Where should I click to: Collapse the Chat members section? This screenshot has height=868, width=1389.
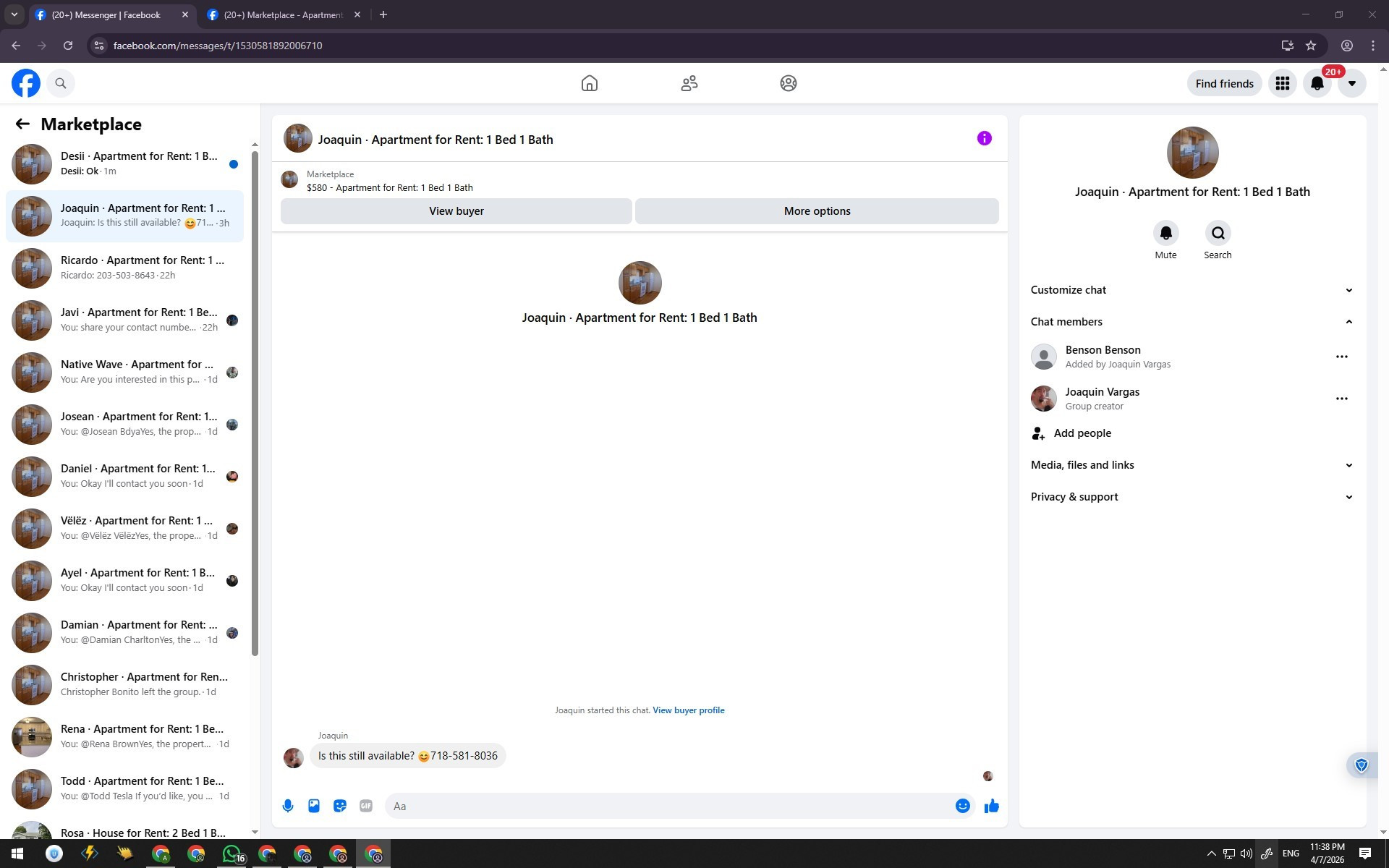pyautogui.click(x=1193, y=322)
